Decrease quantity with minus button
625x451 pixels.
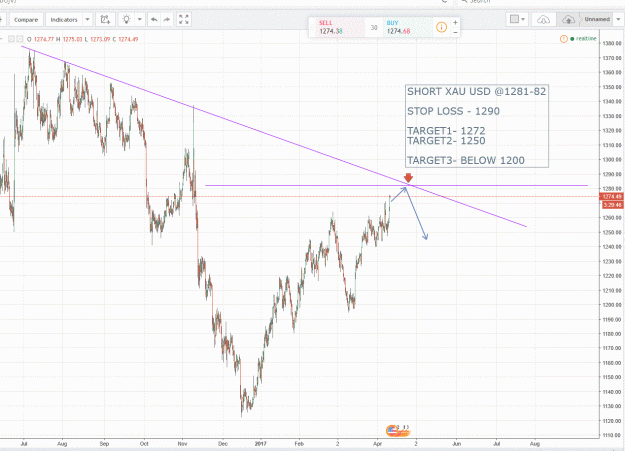[x=455, y=32]
